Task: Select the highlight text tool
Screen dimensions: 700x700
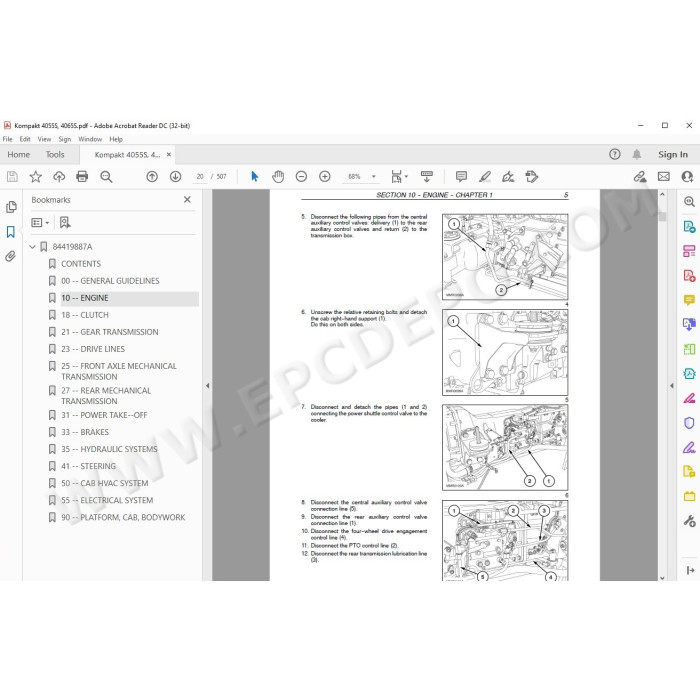Action: (x=485, y=177)
